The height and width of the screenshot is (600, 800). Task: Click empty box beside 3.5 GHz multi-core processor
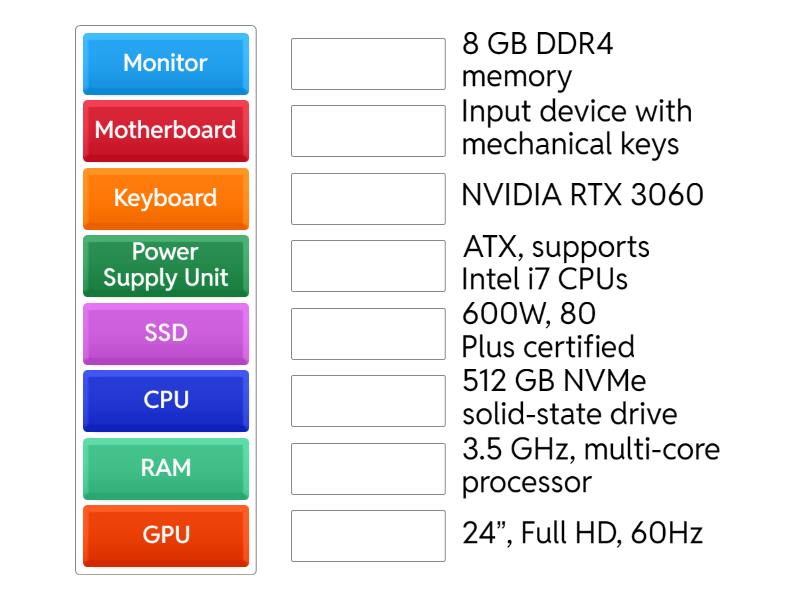click(368, 468)
